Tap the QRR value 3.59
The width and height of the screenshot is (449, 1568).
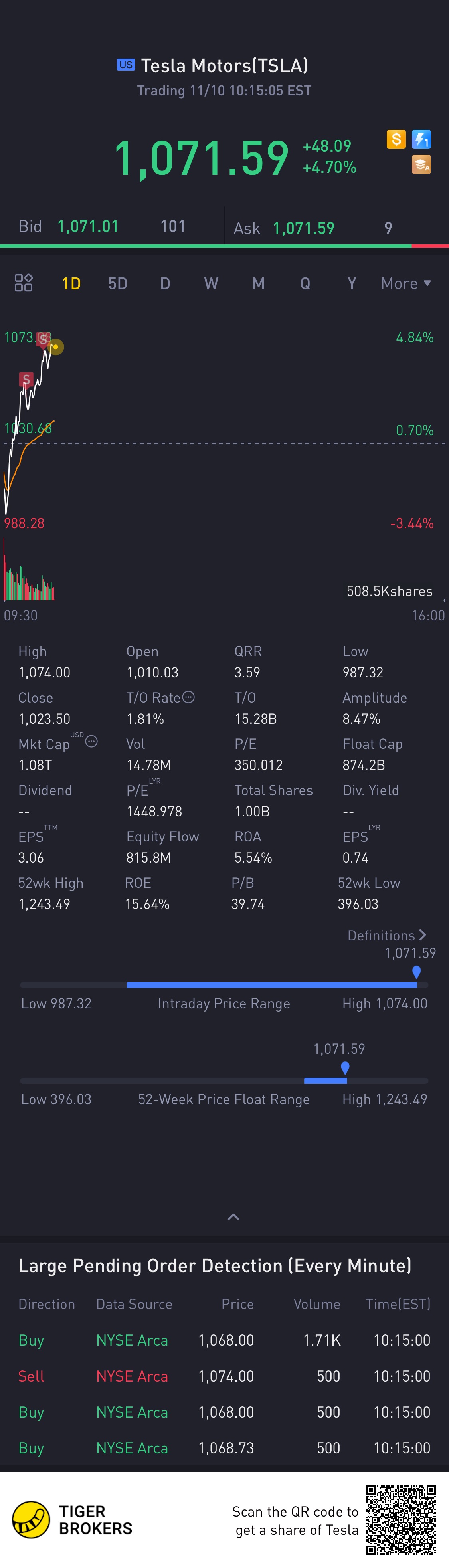[247, 673]
